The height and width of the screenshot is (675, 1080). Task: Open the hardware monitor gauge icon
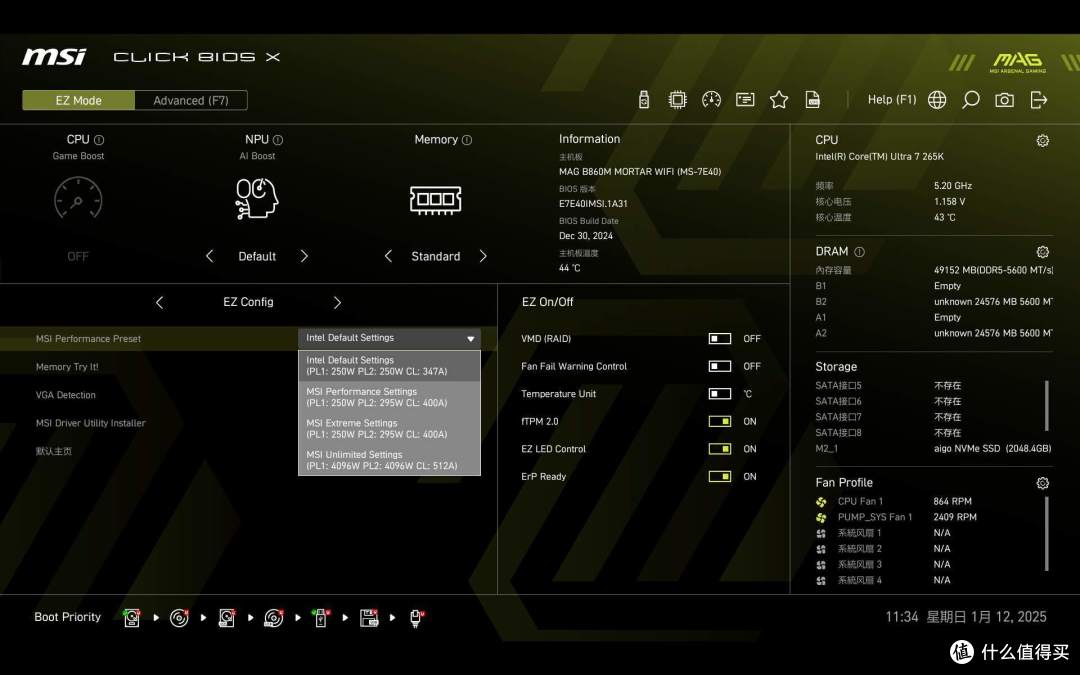click(x=712, y=100)
